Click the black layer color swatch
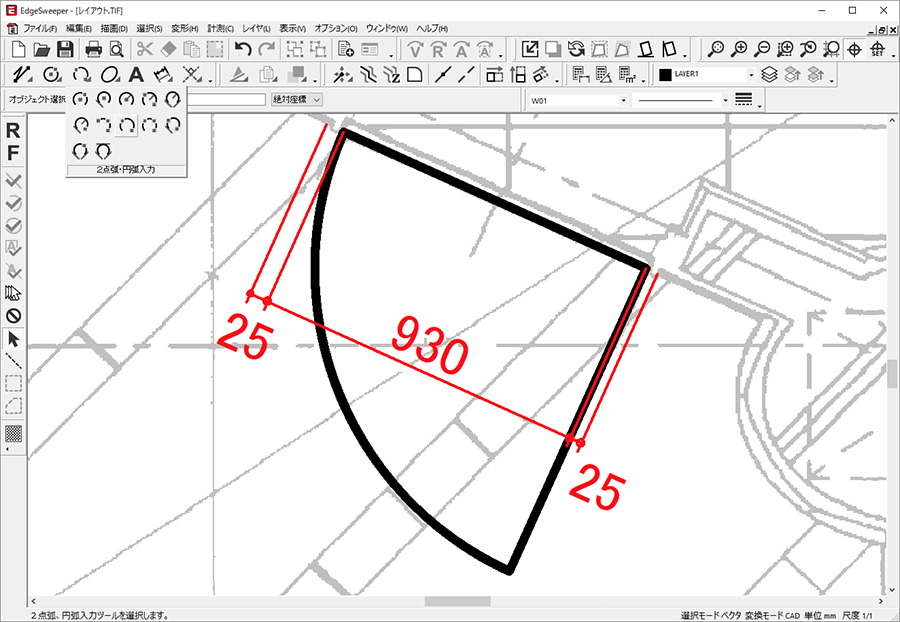900x622 pixels. pyautogui.click(x=665, y=74)
